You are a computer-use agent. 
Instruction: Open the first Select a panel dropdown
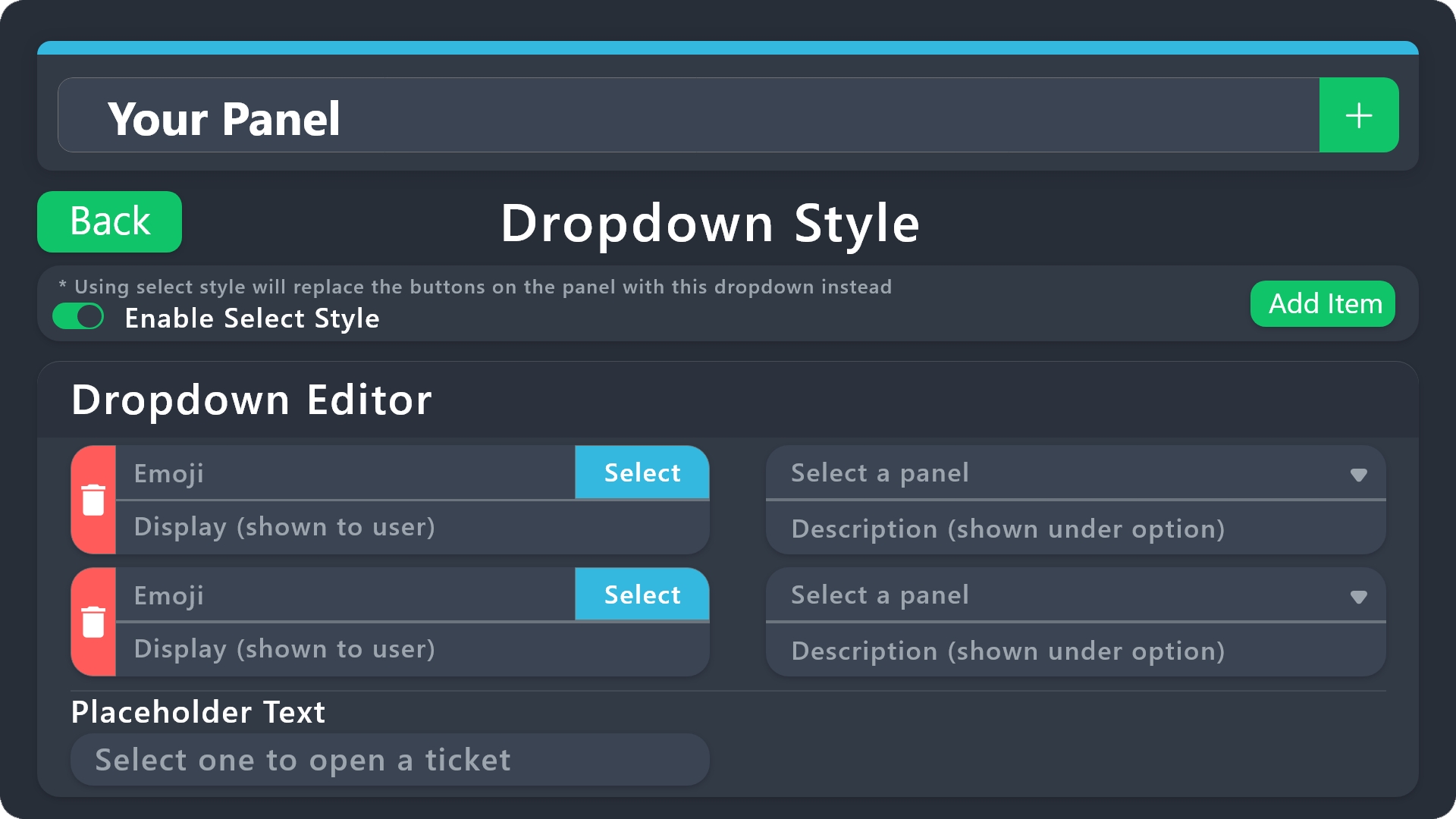1075,472
